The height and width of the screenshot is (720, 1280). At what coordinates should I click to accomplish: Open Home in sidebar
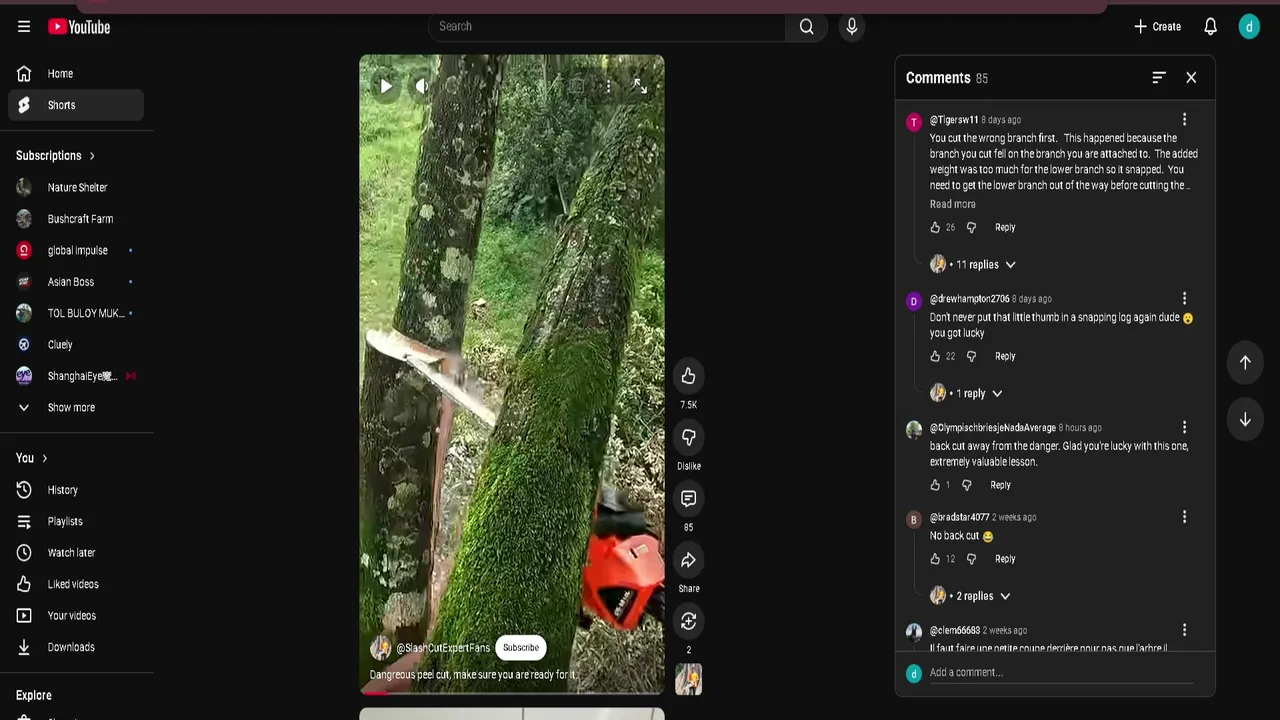coord(76,74)
